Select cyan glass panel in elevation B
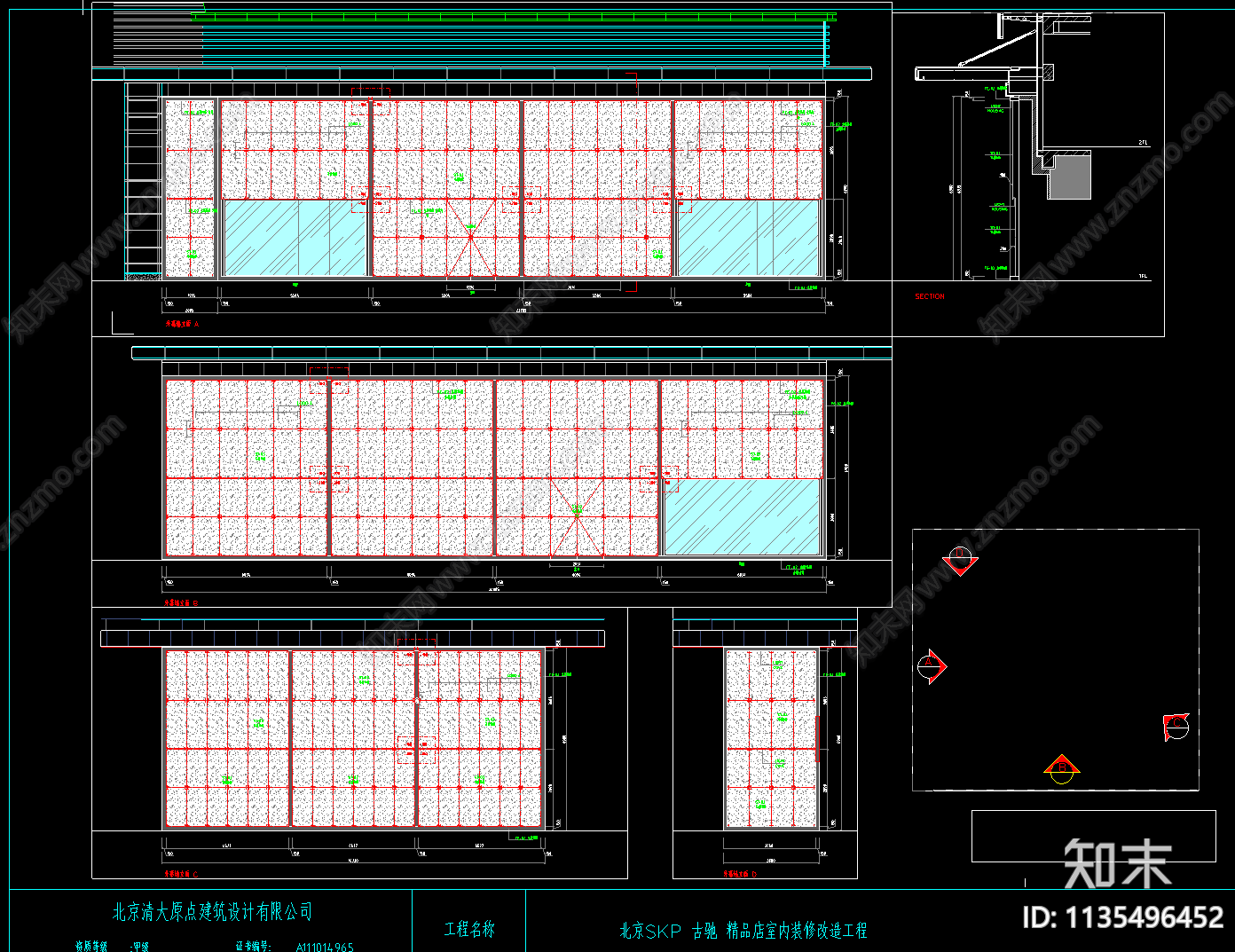The height and width of the screenshot is (952, 1235). coord(742,517)
